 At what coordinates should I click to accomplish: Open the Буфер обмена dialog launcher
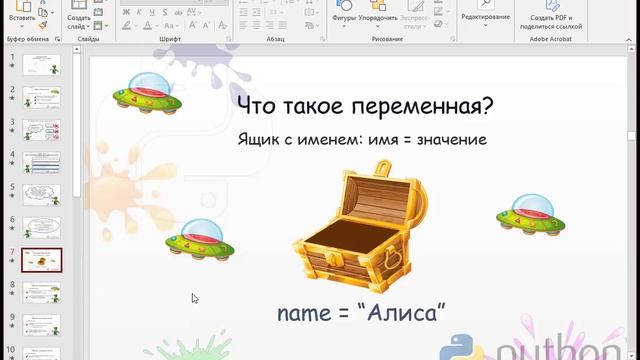click(57, 39)
